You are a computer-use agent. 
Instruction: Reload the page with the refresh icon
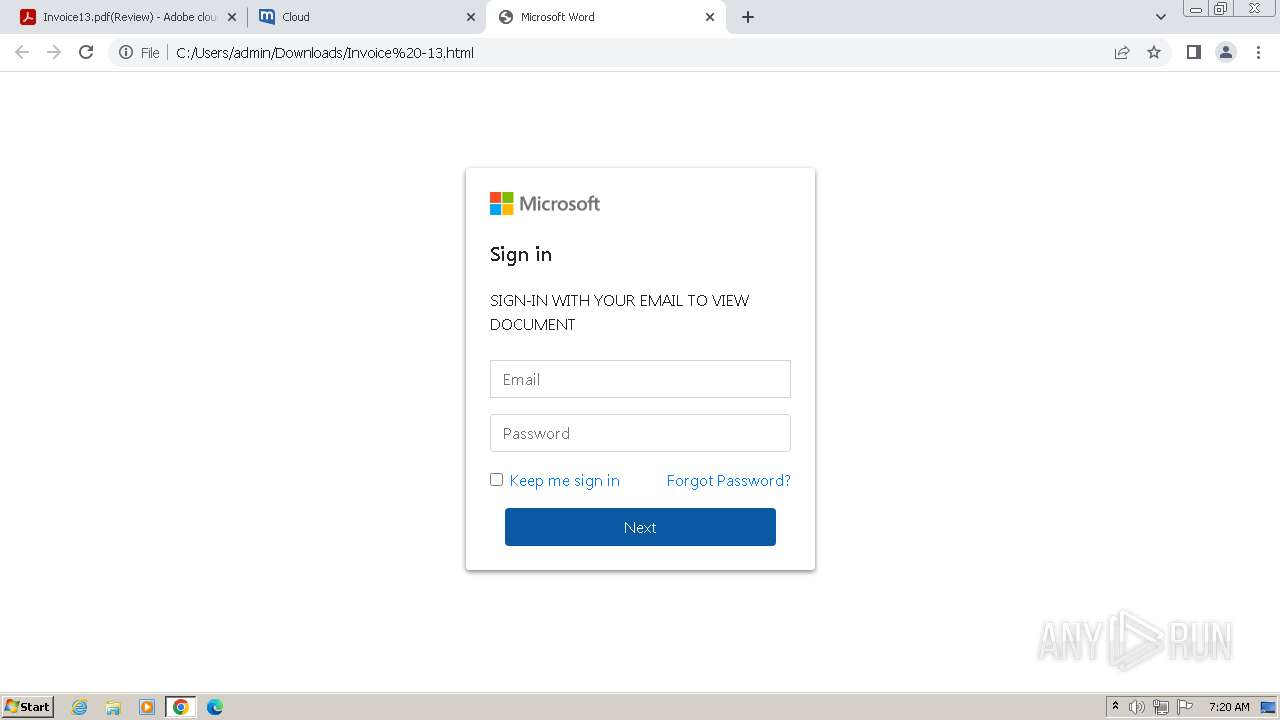(x=86, y=52)
